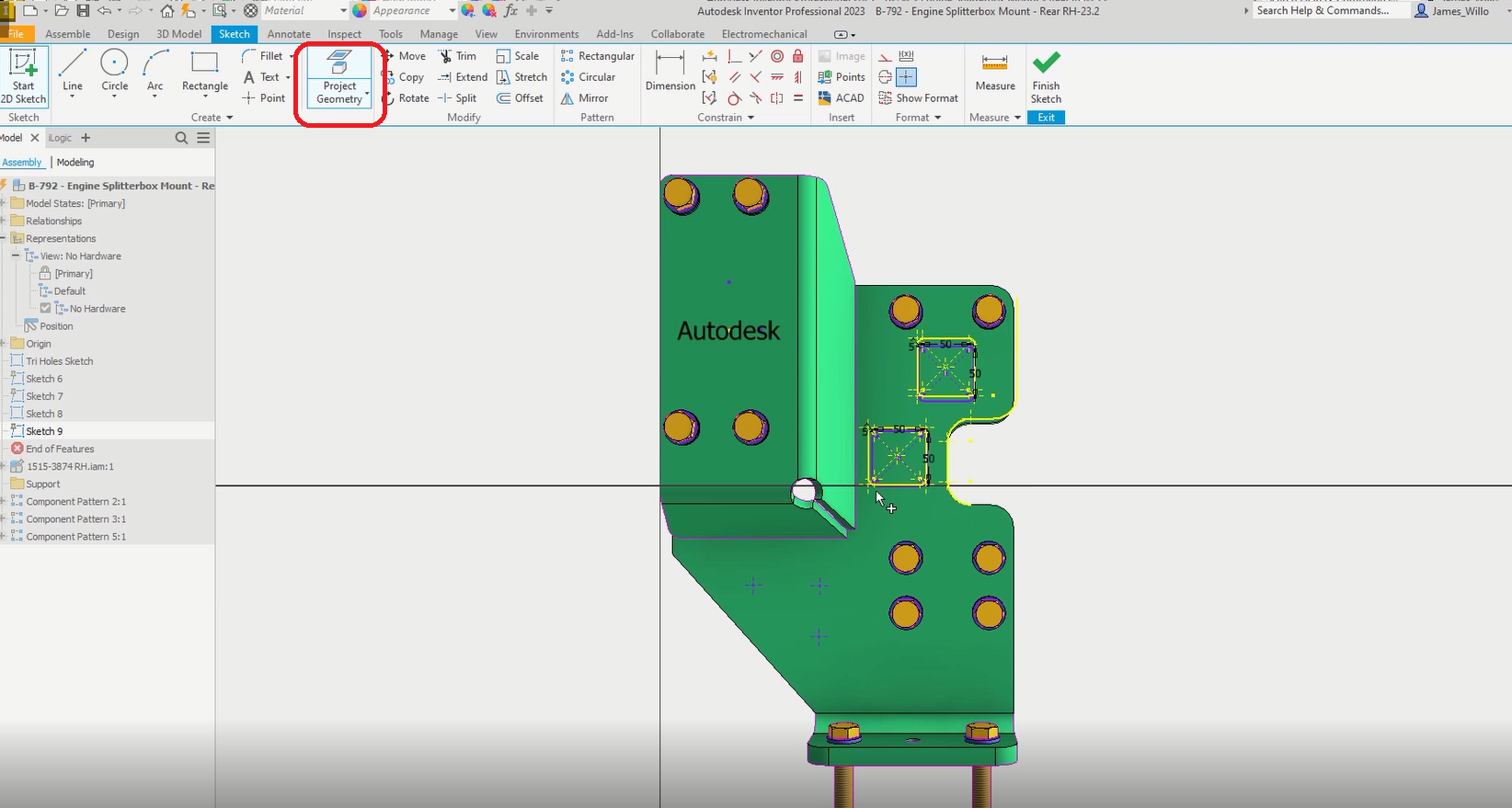Viewport: 1512px width, 808px height.
Task: Click the Undo arrow
Action: (x=104, y=11)
